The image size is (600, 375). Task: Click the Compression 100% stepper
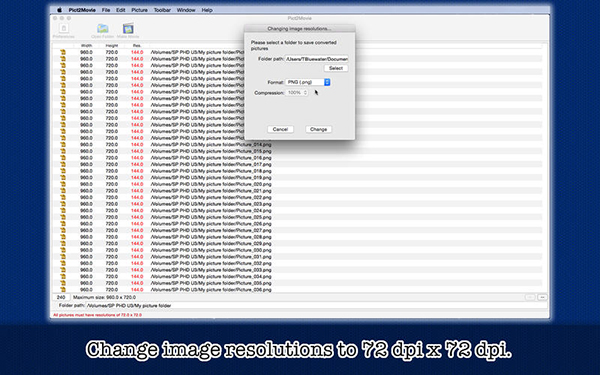[305, 93]
